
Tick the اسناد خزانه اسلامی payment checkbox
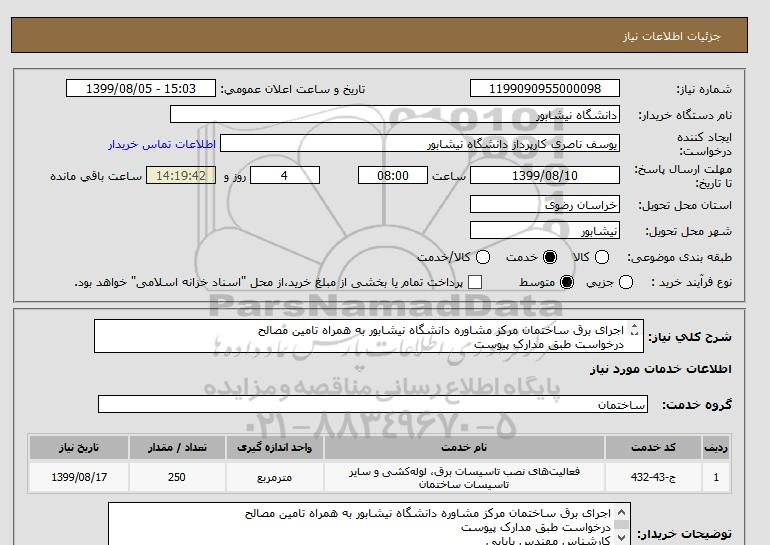coord(475,282)
